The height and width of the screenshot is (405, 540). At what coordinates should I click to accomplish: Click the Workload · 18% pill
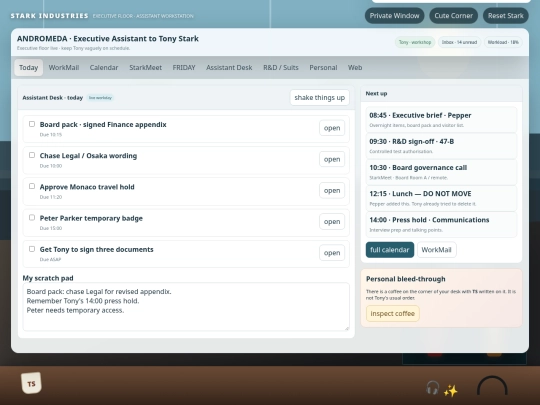[x=503, y=42]
